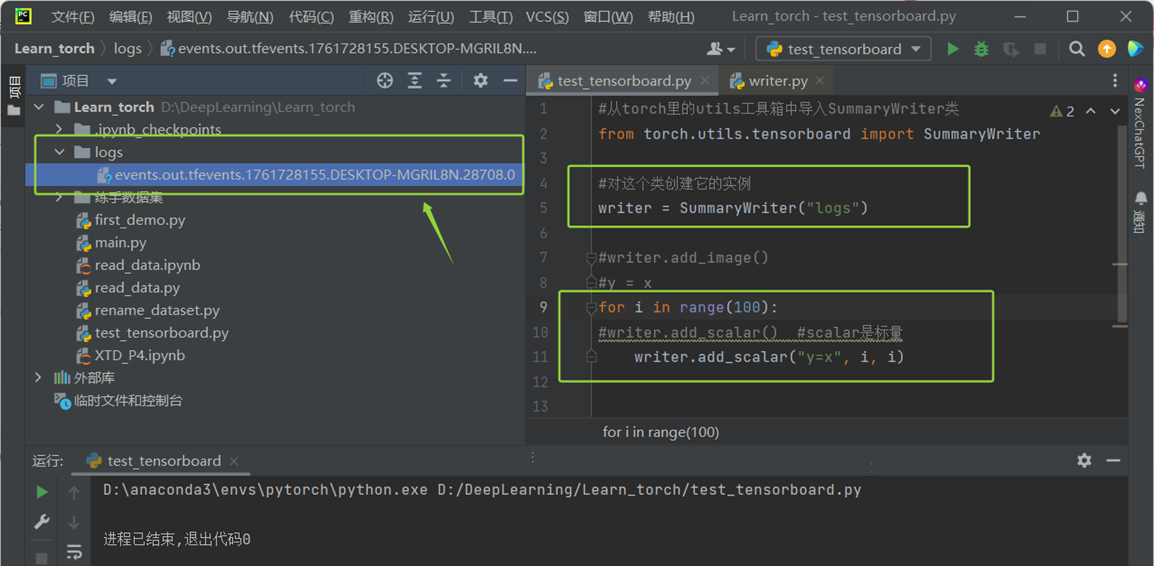Open the VCS(S) menu
Screen dimensions: 1154x566
[547, 17]
